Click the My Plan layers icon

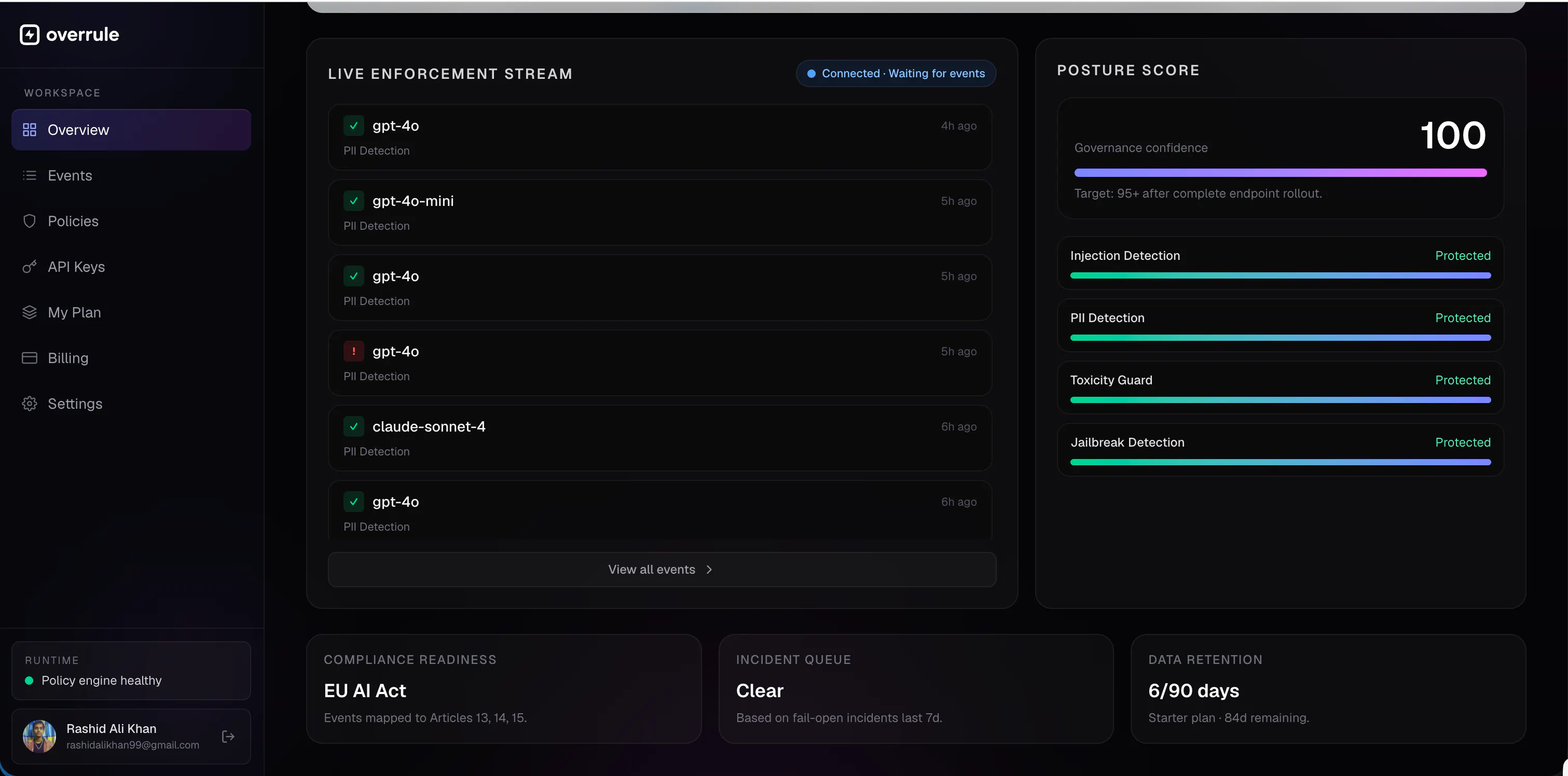coord(29,312)
